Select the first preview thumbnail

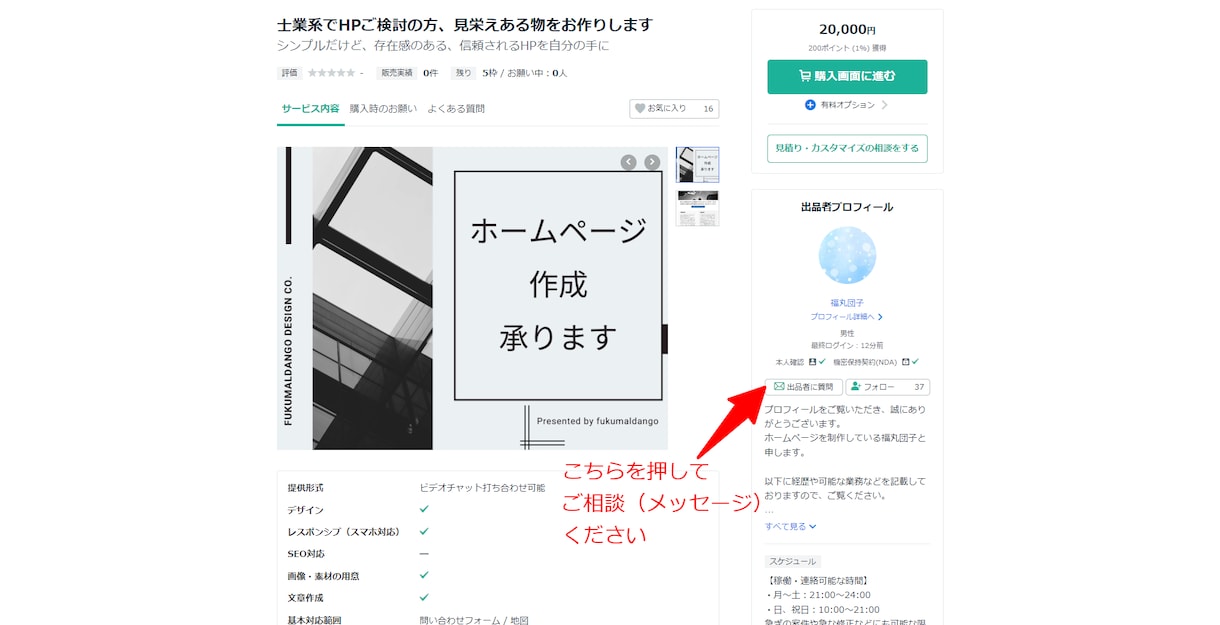[x=697, y=165]
